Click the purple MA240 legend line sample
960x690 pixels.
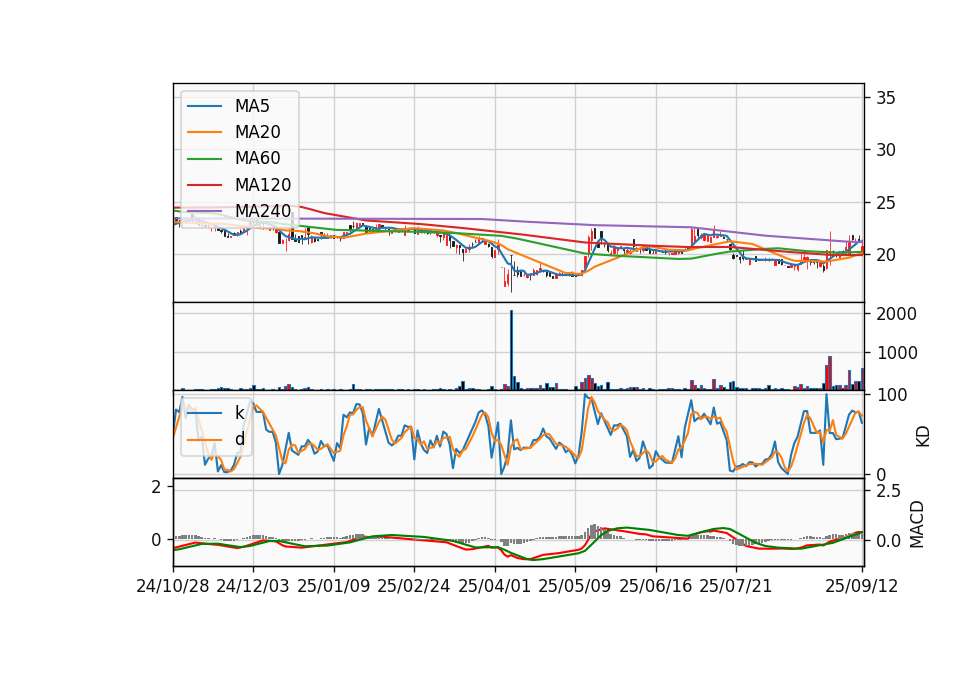pyautogui.click(x=204, y=211)
